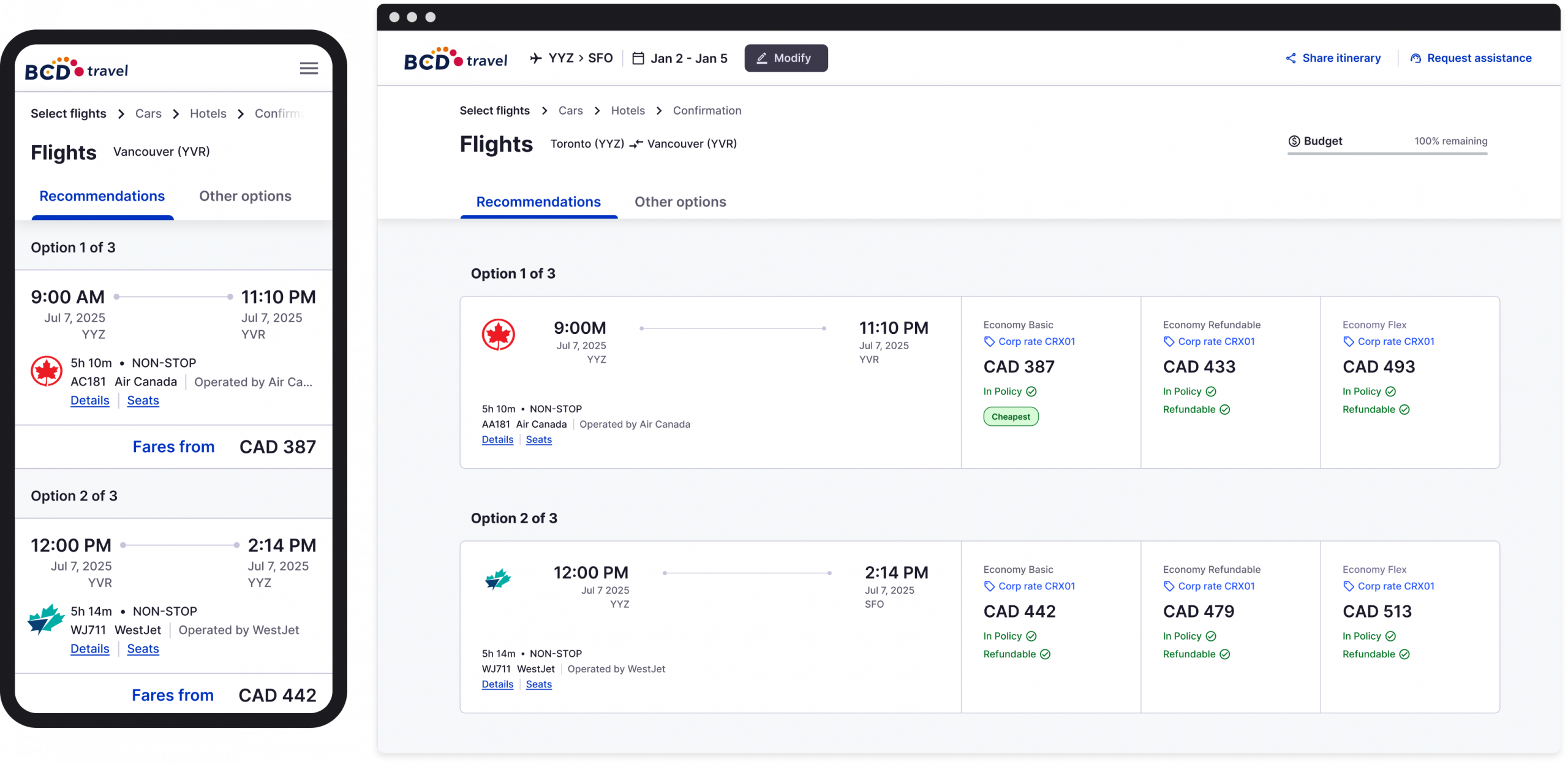
Task: Click the Cheapest badge on Economy Basic
Action: [1011, 417]
